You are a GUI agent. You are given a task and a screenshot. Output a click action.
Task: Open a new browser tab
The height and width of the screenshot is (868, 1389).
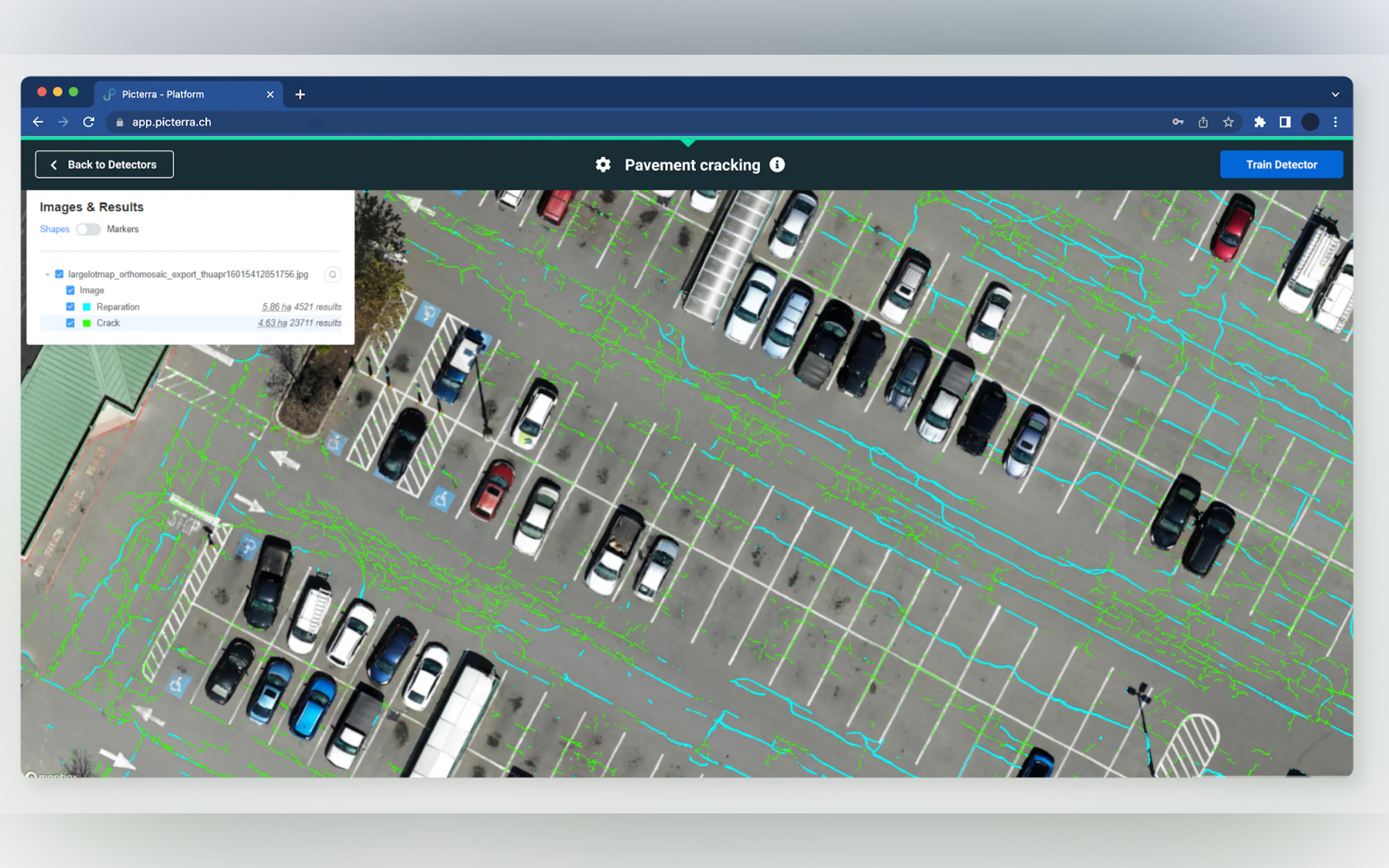[x=300, y=94]
